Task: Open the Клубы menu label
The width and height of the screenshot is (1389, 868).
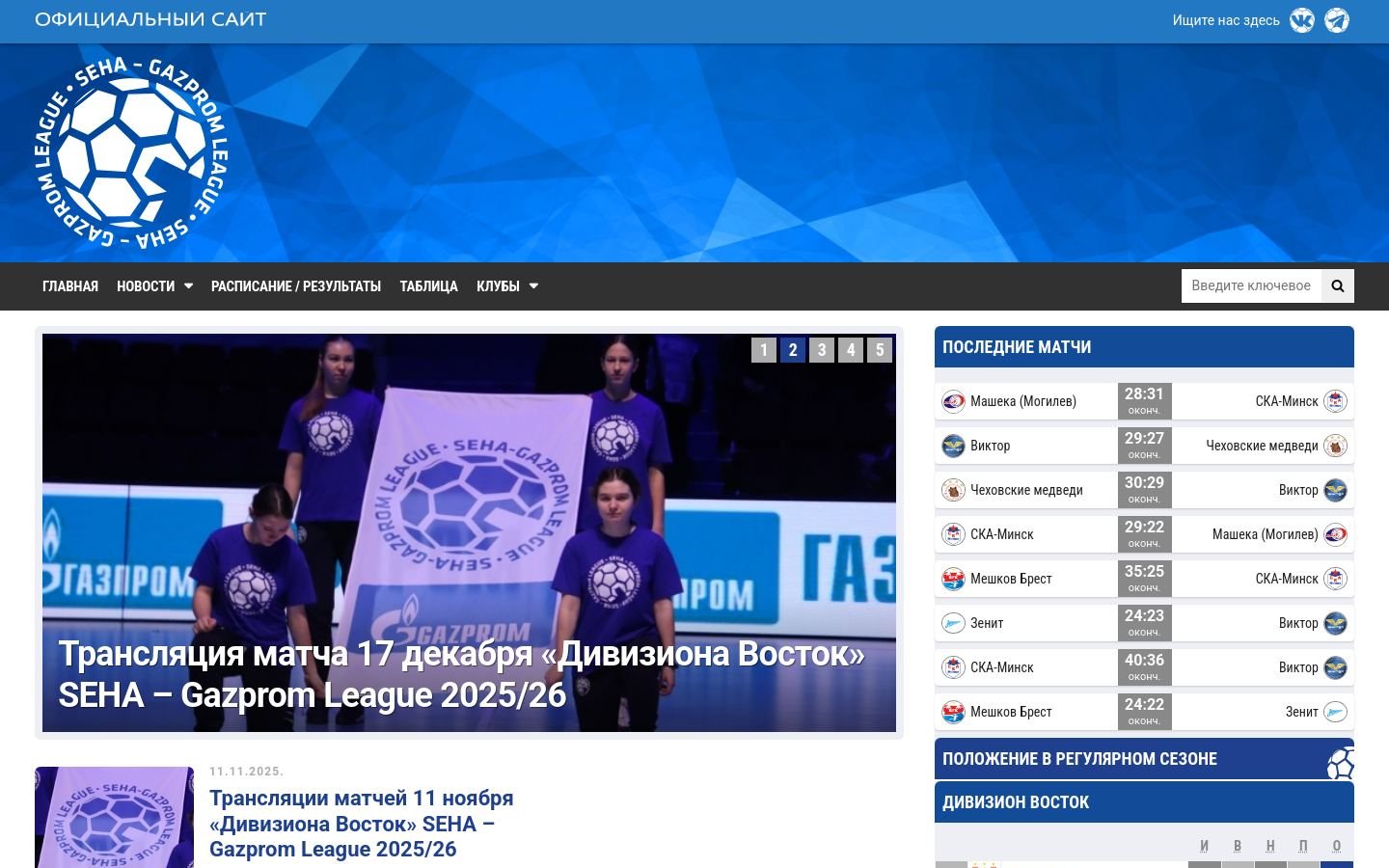Action: (498, 286)
